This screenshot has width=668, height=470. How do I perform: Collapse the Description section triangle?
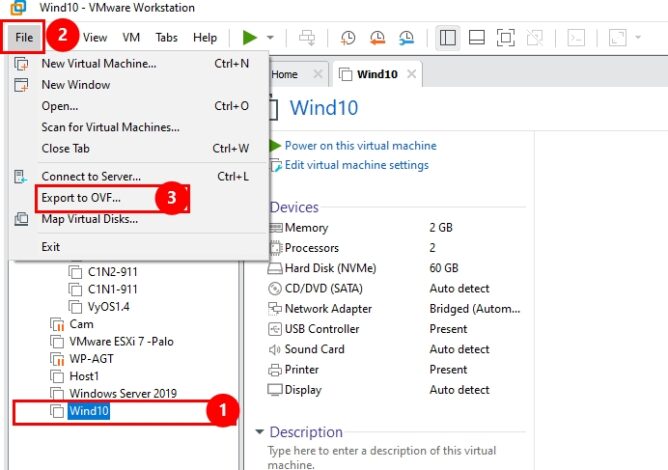point(259,432)
